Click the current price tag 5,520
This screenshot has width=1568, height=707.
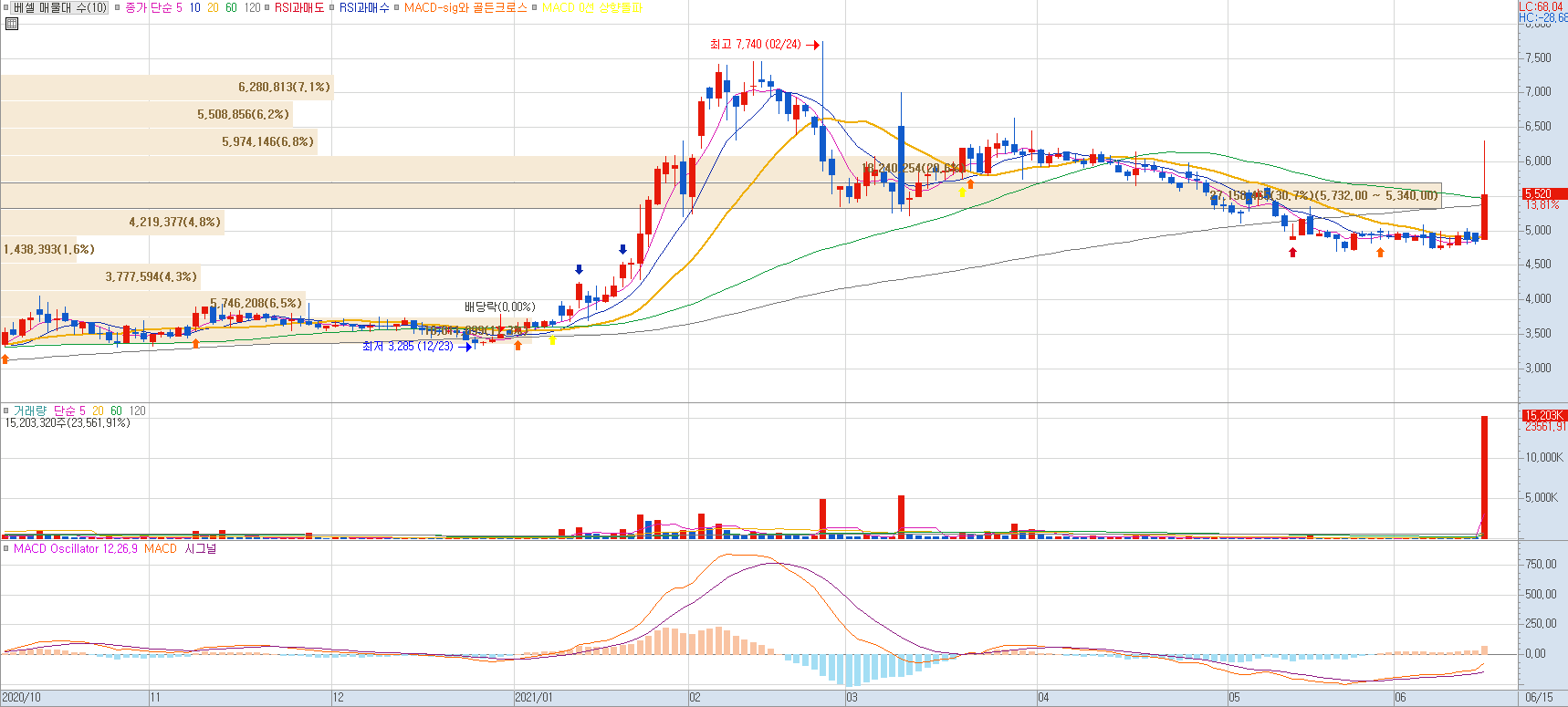point(1544,194)
